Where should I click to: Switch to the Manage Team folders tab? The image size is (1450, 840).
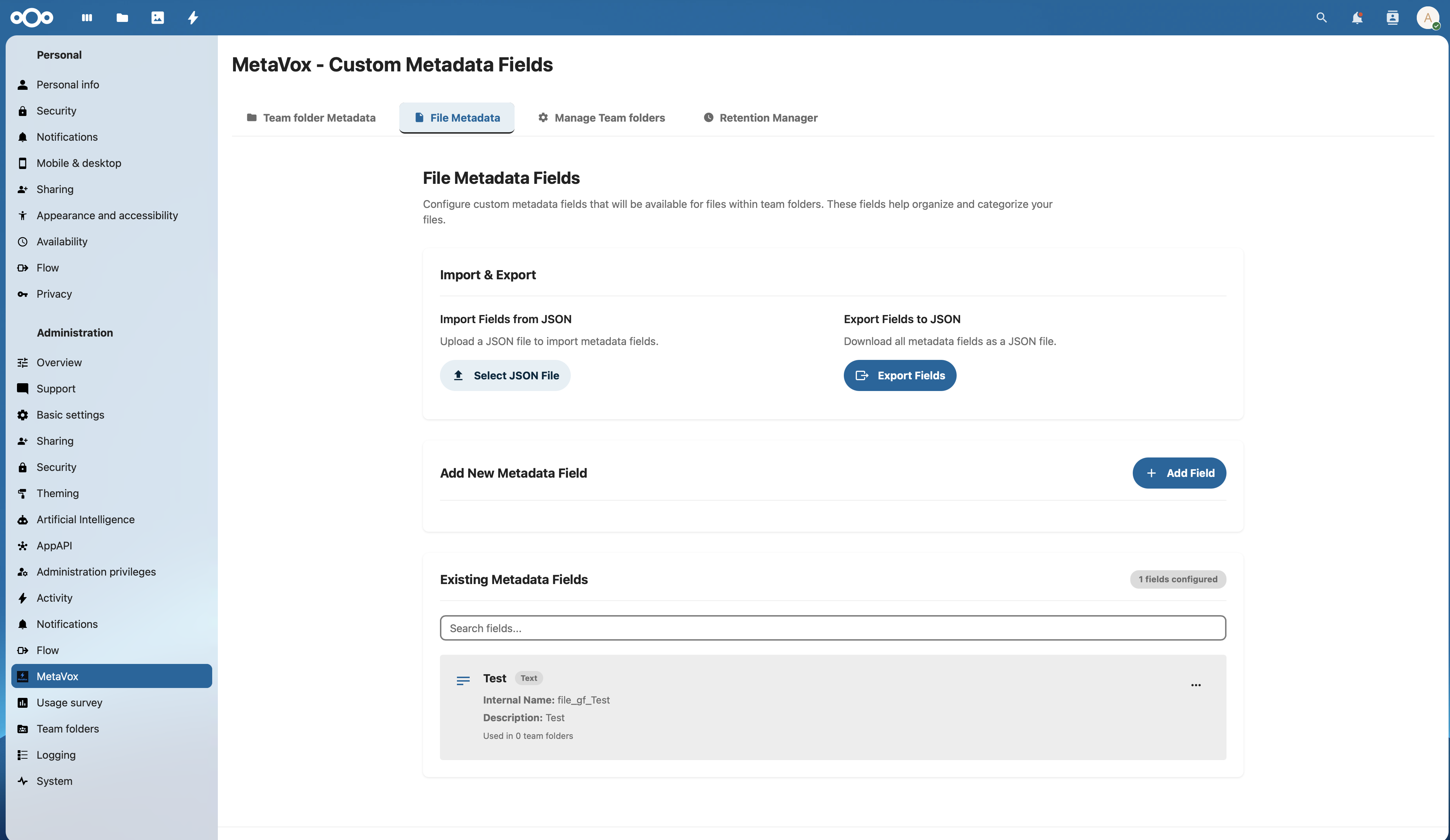pyautogui.click(x=601, y=117)
